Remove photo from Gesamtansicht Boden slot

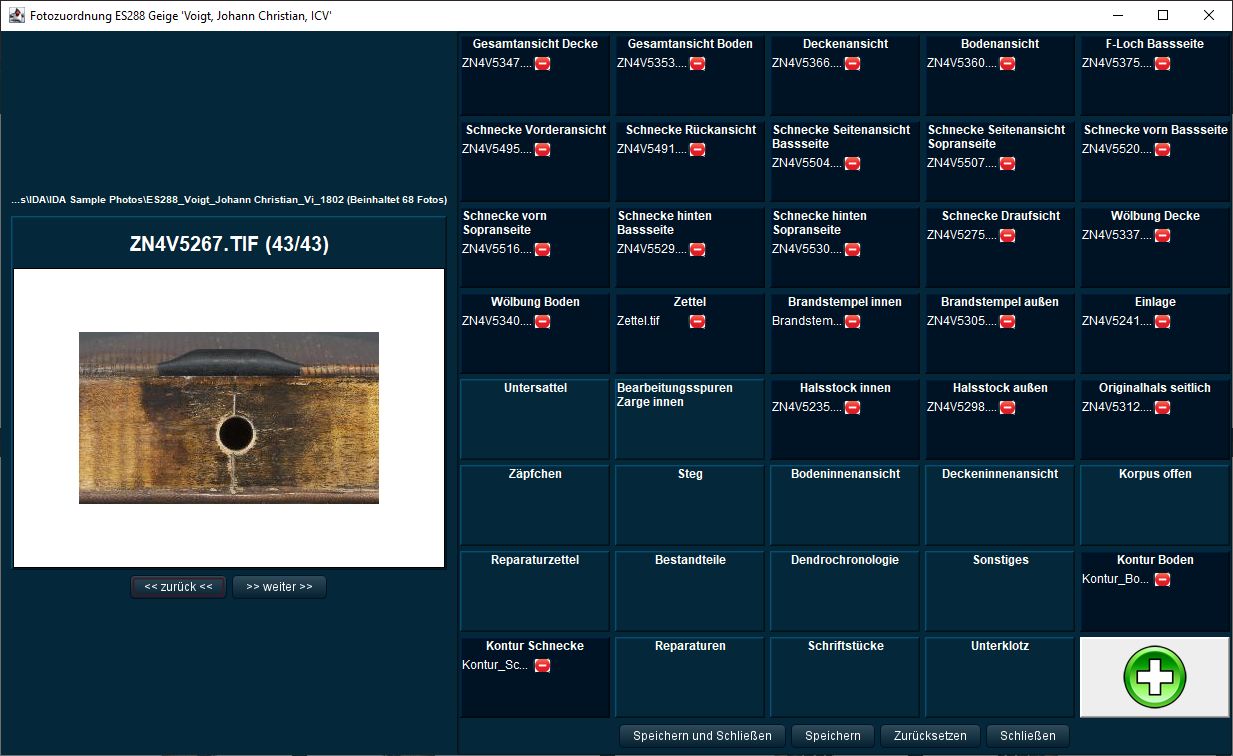[x=697, y=64]
